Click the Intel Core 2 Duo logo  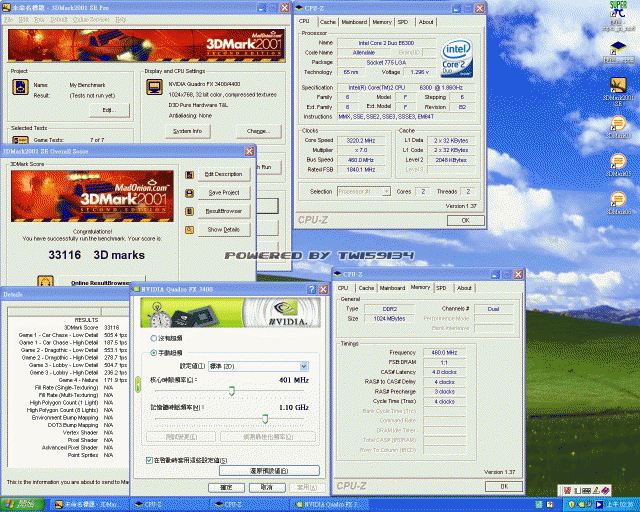click(457, 58)
